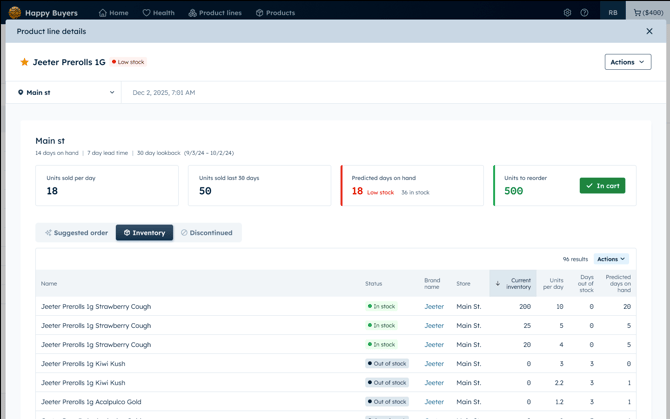The width and height of the screenshot is (670, 419).
Task: Toggle the favorite star for Jeeter Prerolls
Action: tap(25, 62)
